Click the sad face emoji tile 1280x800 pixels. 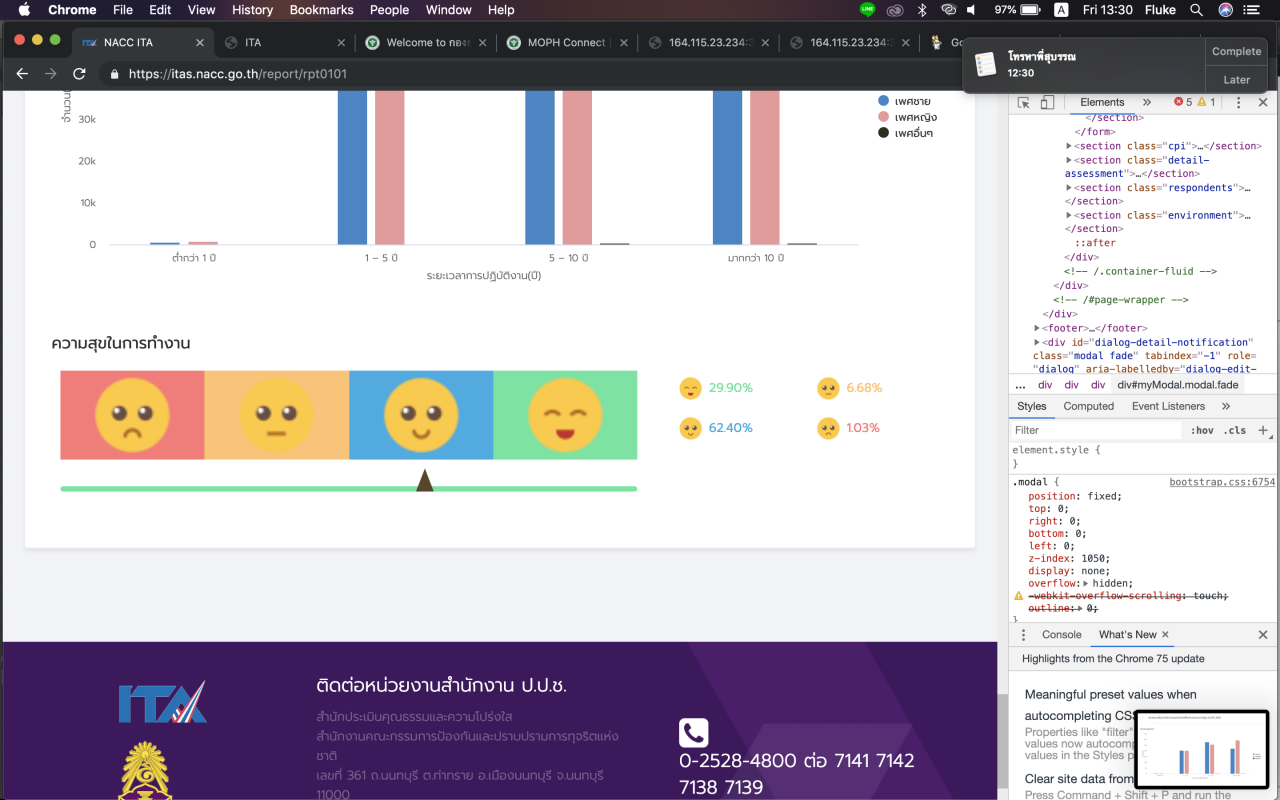132,415
